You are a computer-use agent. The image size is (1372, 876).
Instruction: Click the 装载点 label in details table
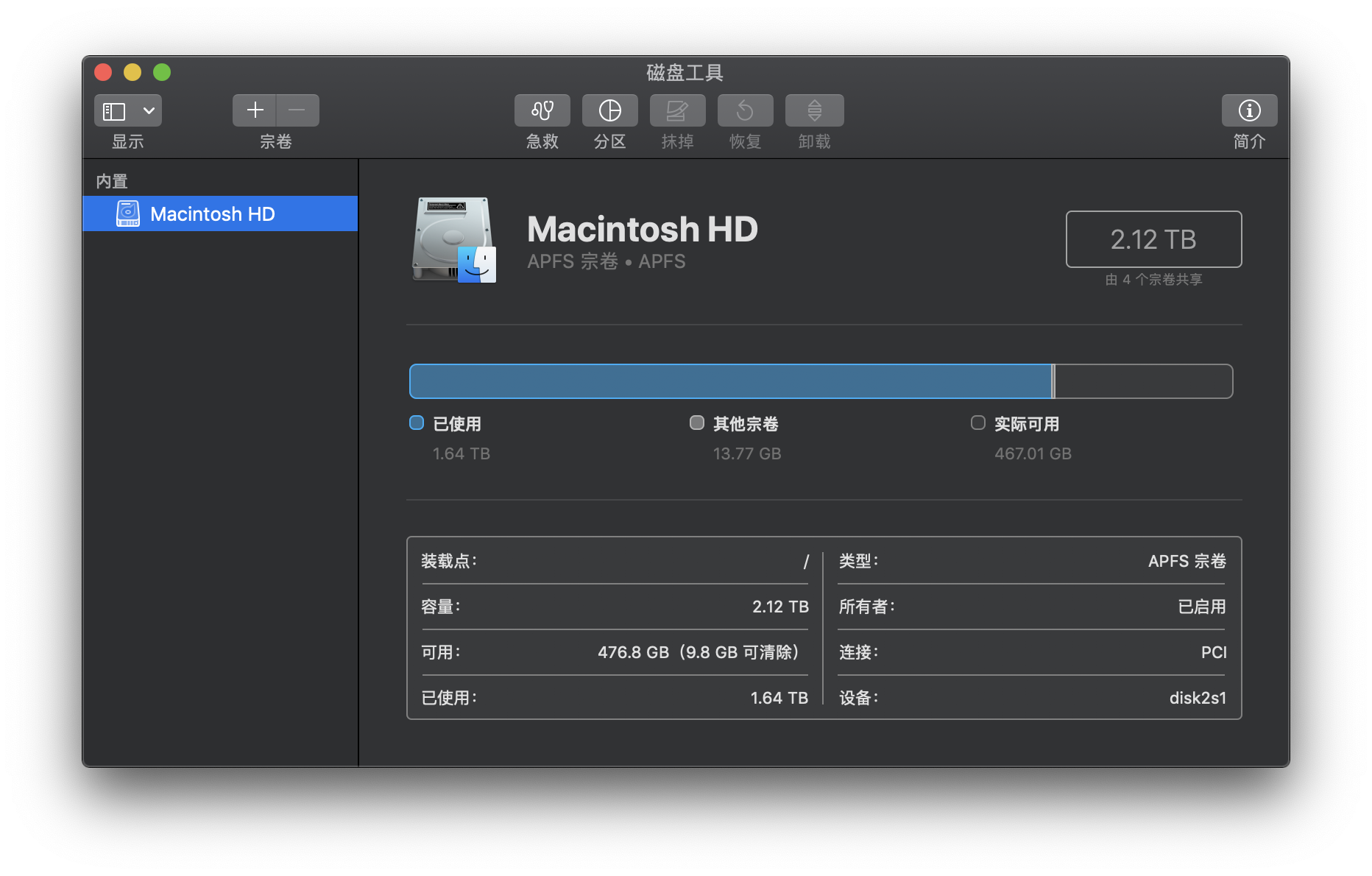click(x=449, y=561)
